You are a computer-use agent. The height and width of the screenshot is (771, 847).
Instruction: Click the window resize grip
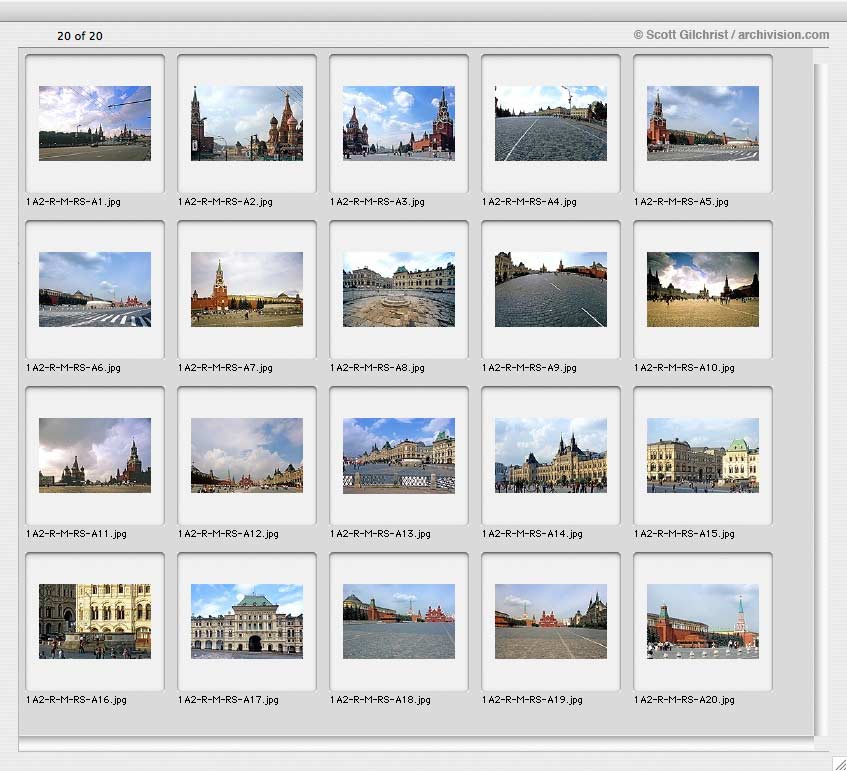[838, 762]
